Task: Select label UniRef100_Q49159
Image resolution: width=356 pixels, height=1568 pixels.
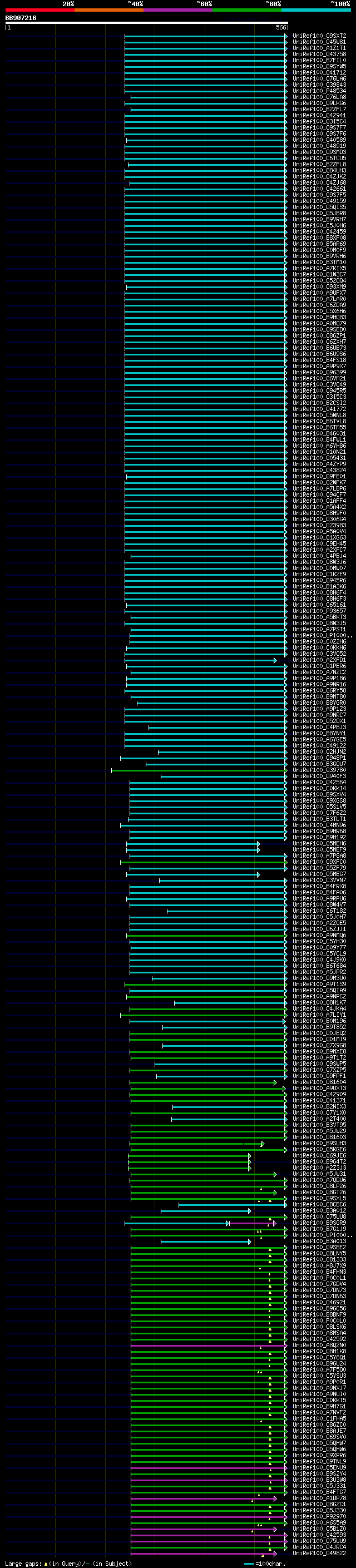Action: [319, 201]
